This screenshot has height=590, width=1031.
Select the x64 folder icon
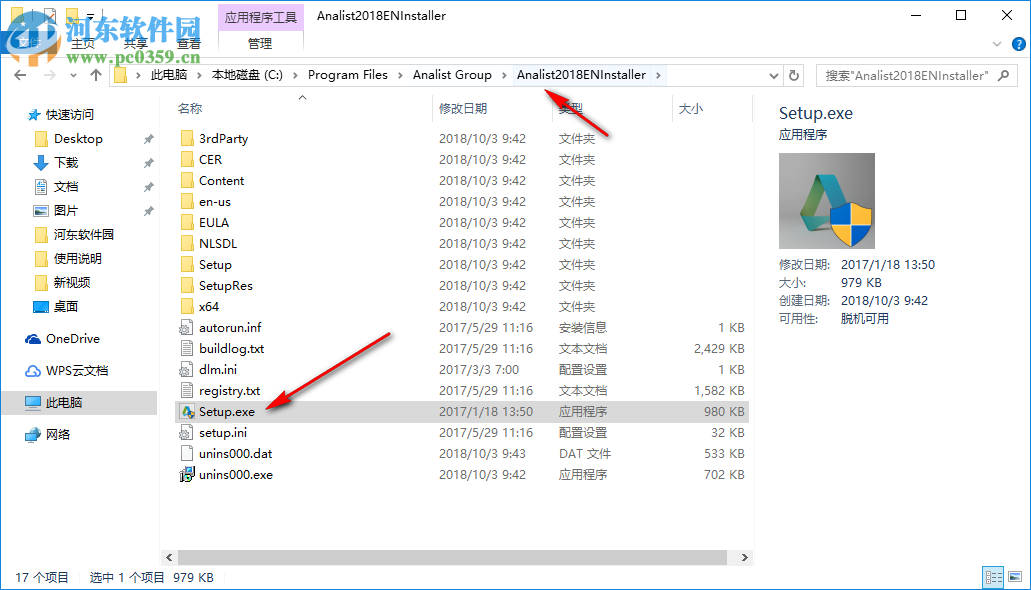pyautogui.click(x=187, y=307)
